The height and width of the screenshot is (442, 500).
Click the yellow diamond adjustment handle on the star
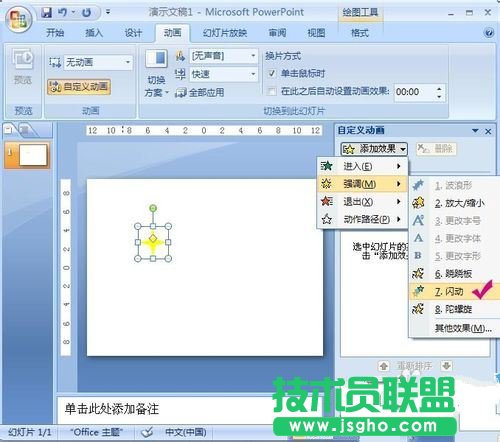(x=153, y=238)
